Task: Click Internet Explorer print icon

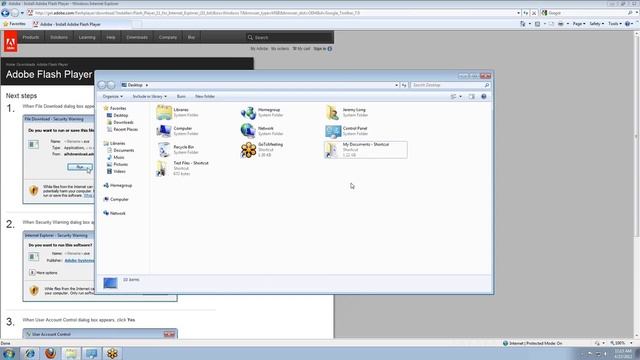Action: [x=560, y=24]
